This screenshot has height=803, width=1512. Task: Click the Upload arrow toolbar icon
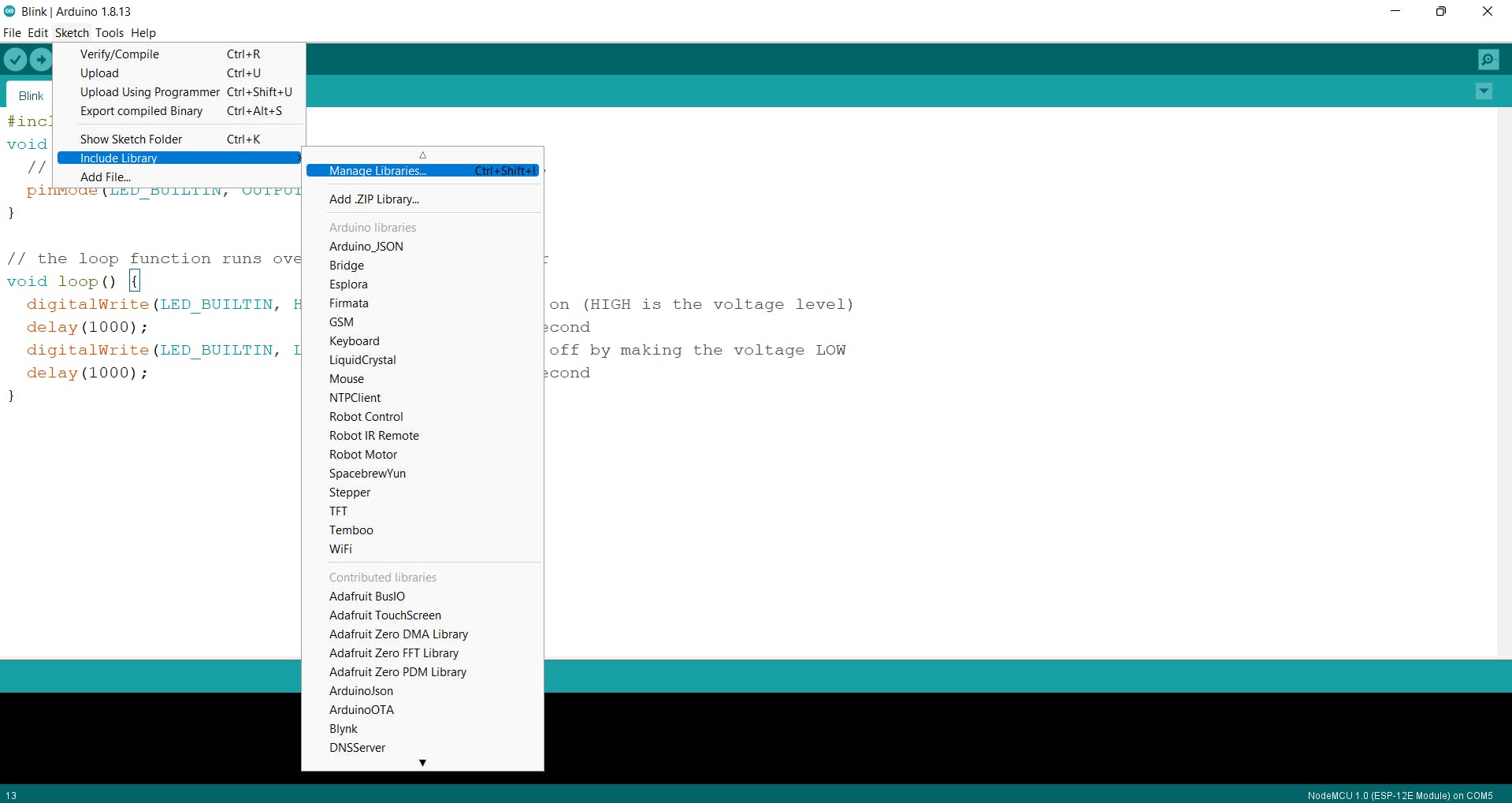pos(40,60)
